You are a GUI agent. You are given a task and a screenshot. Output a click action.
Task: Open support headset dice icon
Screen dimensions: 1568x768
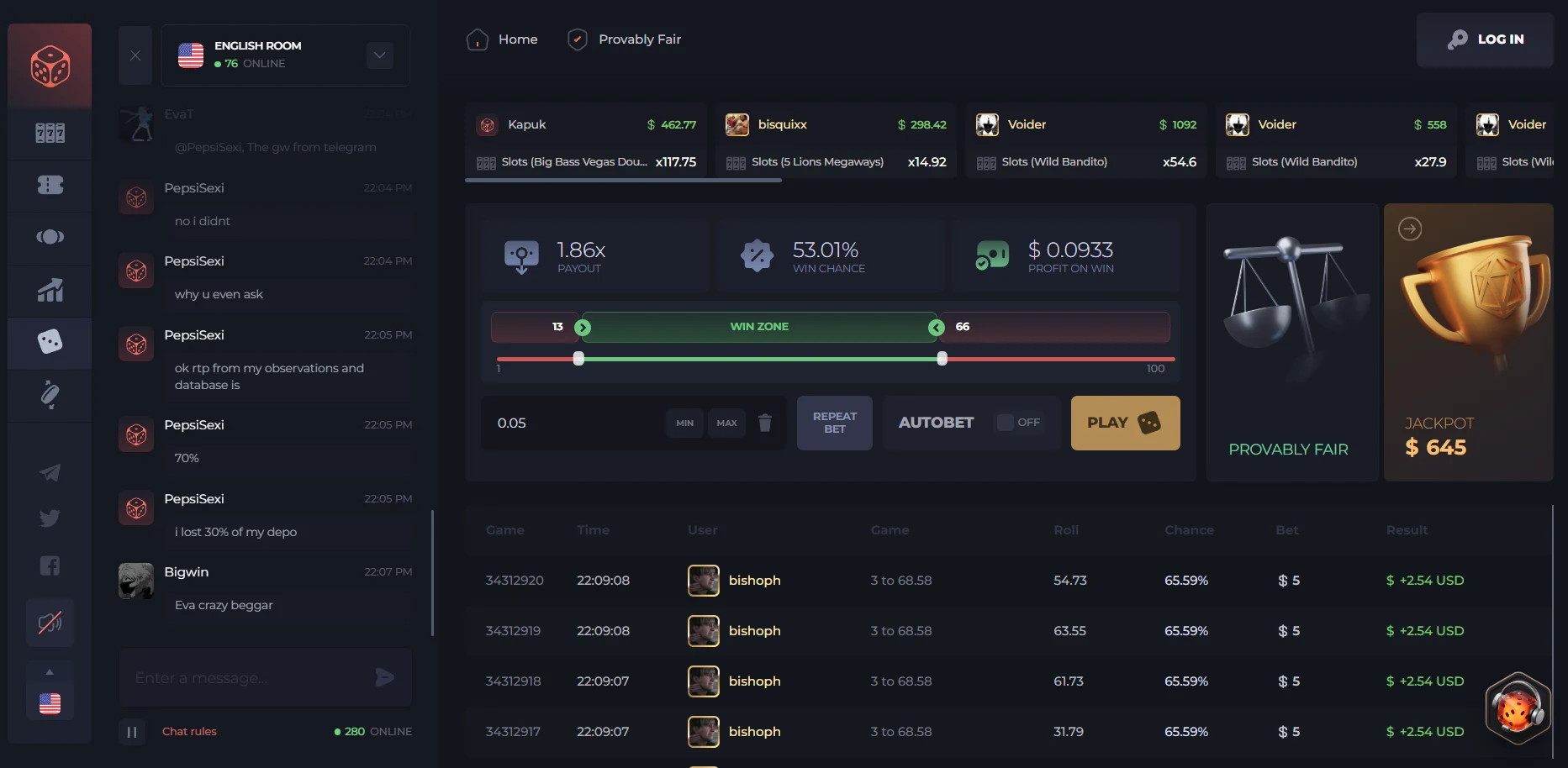point(1518,708)
